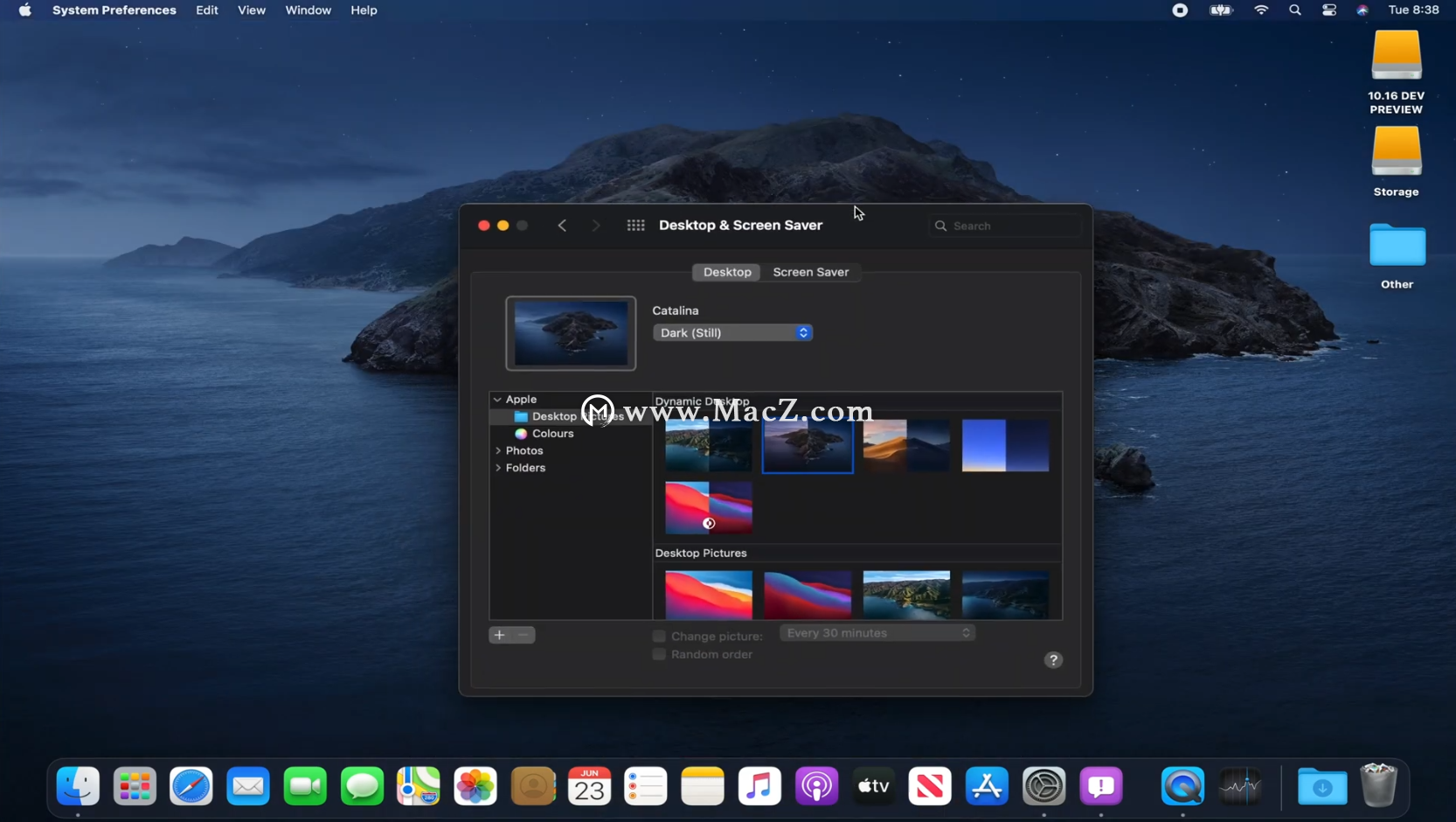Open the Window menu
The image size is (1456, 822).
coord(308,10)
